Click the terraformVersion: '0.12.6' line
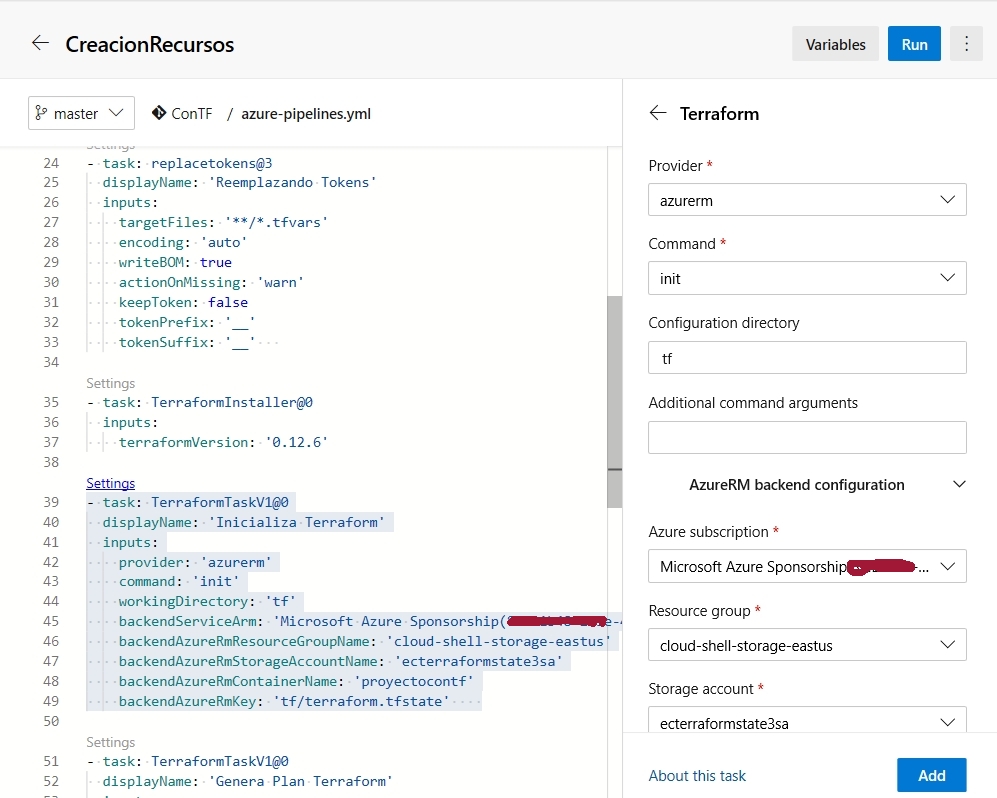This screenshot has width=997, height=798. [x=223, y=442]
